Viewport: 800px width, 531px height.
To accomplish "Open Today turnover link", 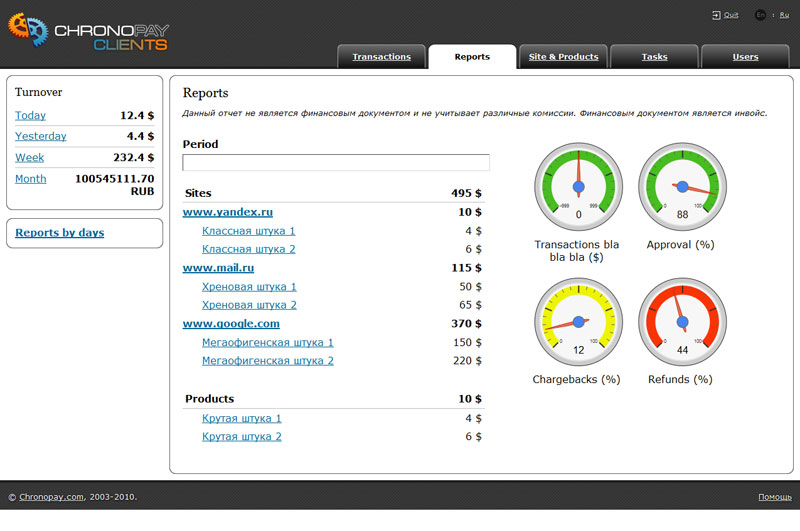I will click(x=30, y=116).
